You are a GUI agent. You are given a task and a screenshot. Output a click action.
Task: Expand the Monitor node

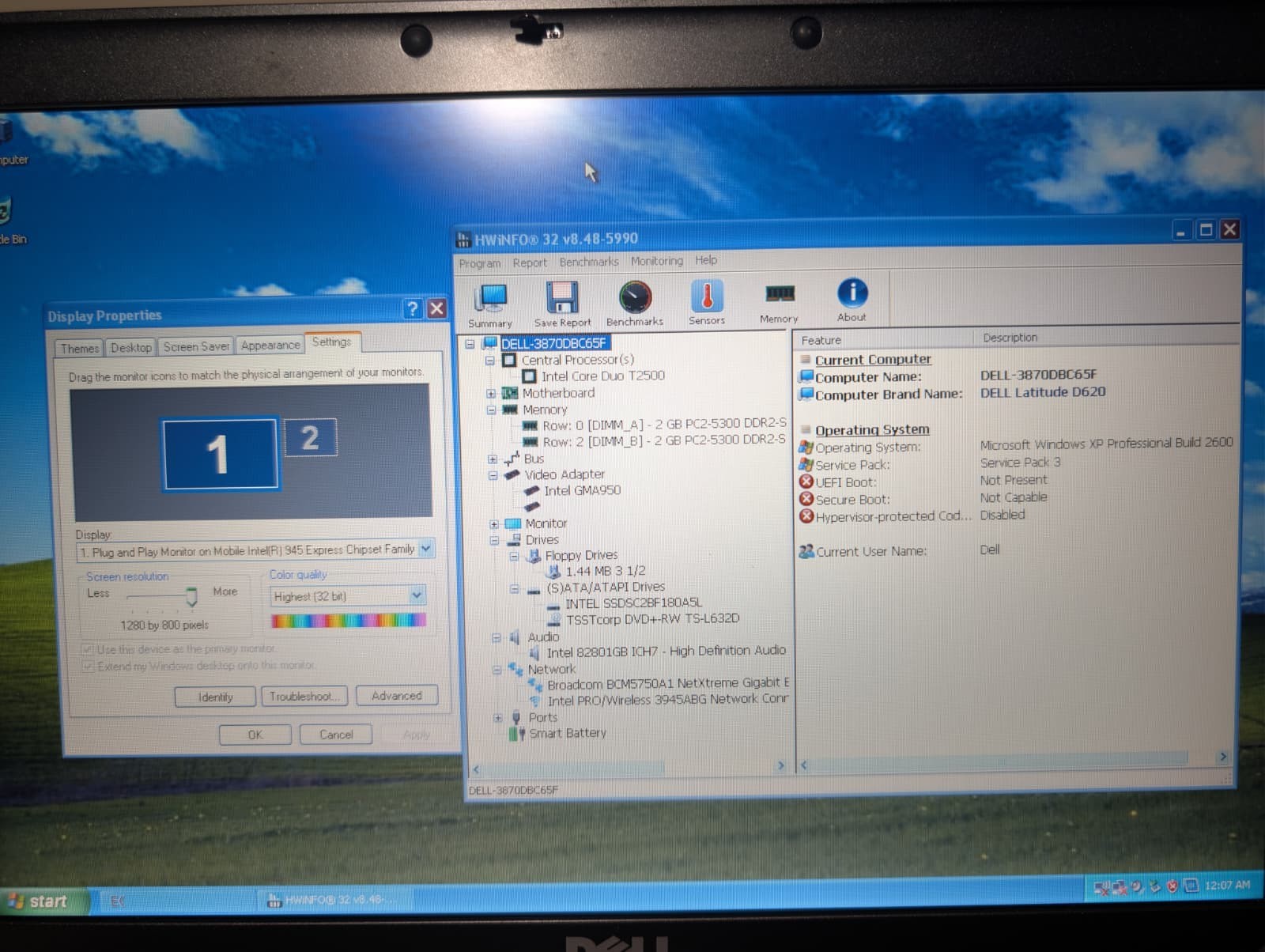click(x=494, y=524)
